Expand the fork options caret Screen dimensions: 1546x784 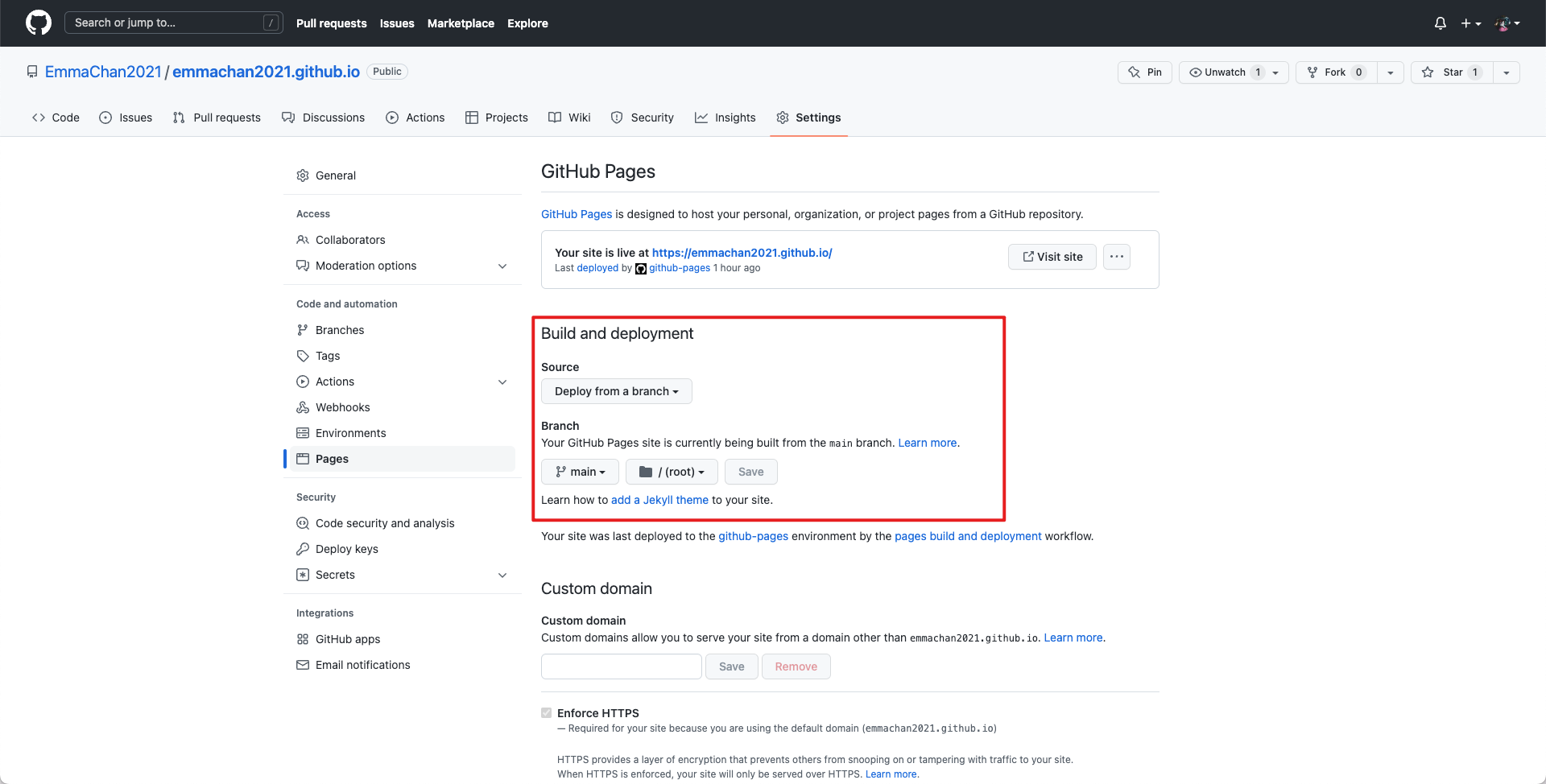click(x=1391, y=72)
